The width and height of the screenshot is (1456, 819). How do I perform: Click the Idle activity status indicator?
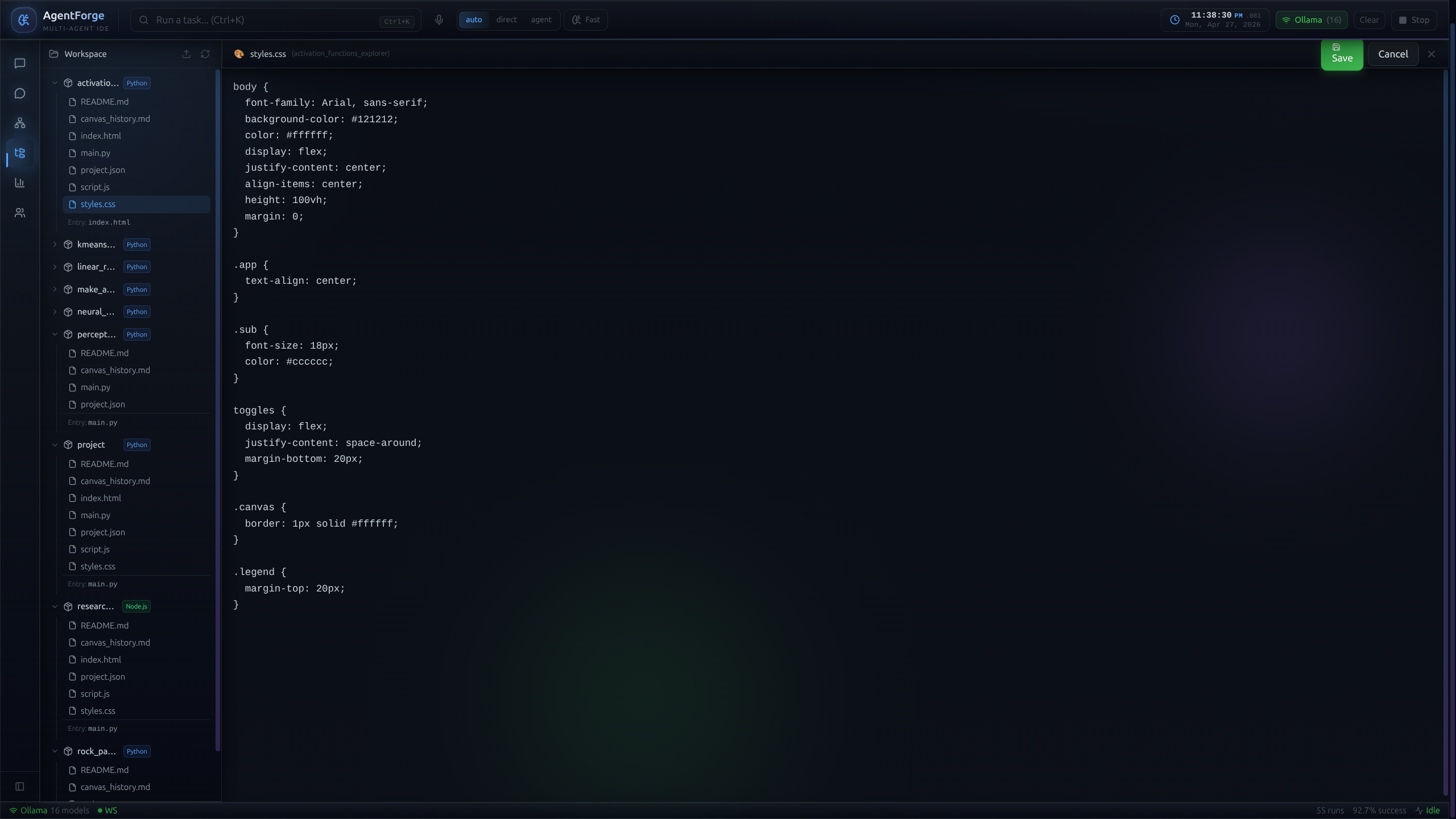[x=1428, y=810]
